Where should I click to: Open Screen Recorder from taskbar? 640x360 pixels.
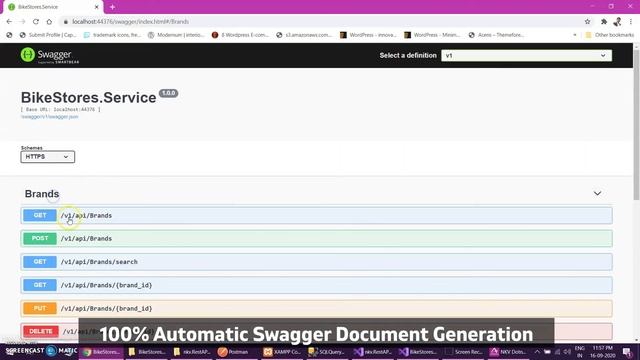tap(463, 352)
